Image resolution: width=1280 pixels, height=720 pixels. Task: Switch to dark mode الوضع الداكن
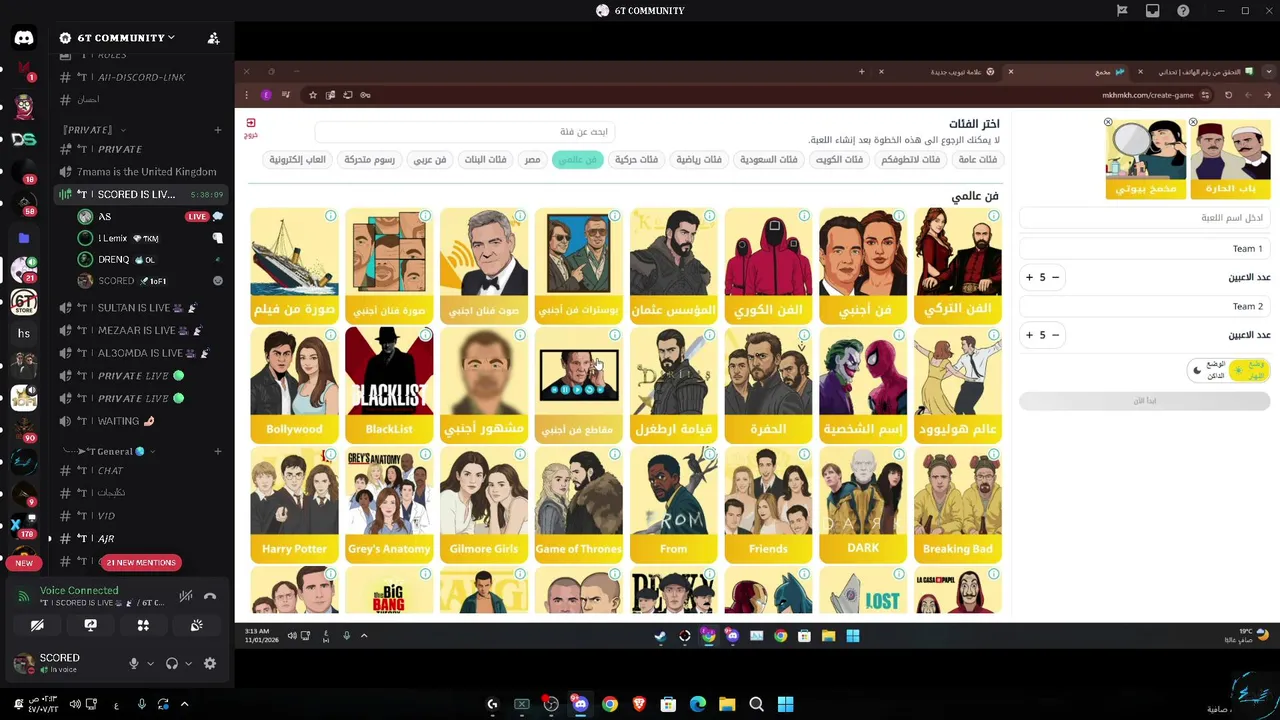pyautogui.click(x=1209, y=370)
